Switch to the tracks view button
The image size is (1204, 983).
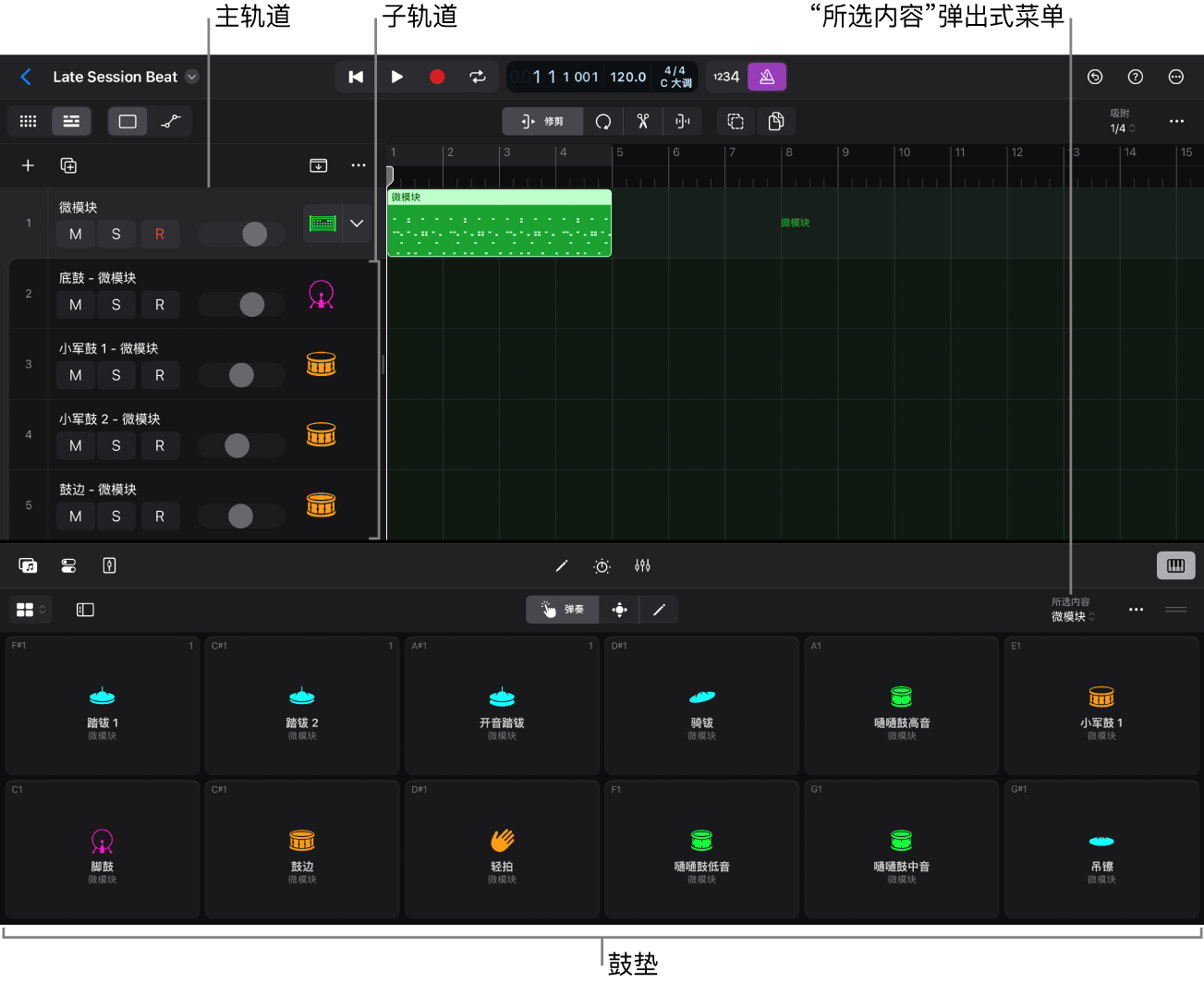point(71,121)
